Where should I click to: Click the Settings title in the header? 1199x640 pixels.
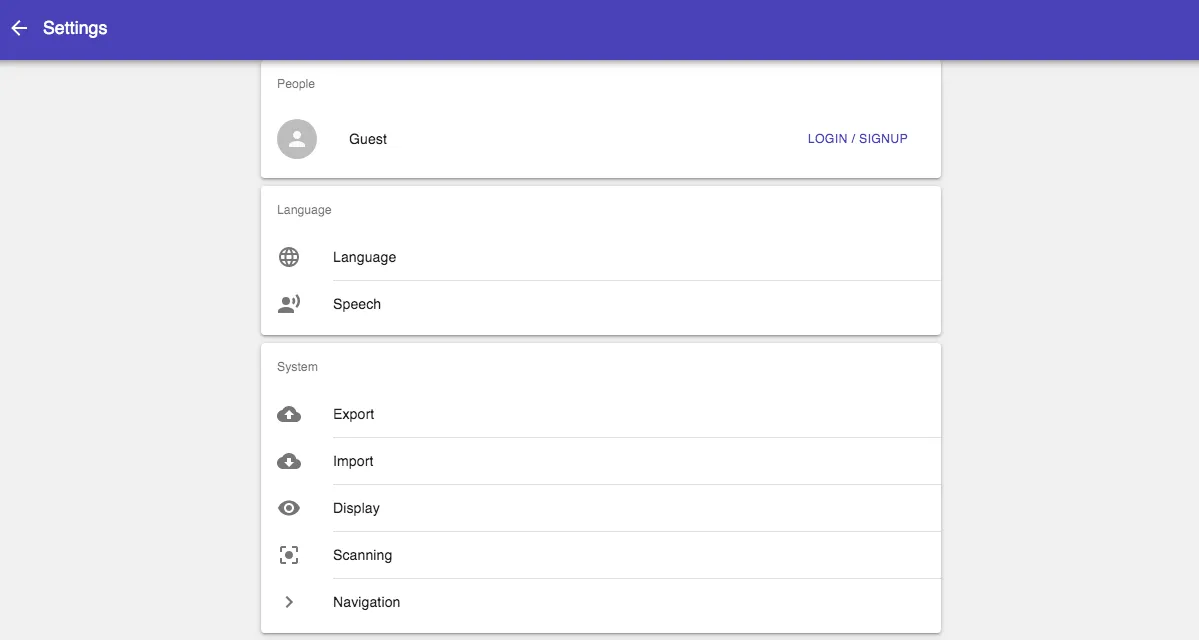click(x=75, y=28)
